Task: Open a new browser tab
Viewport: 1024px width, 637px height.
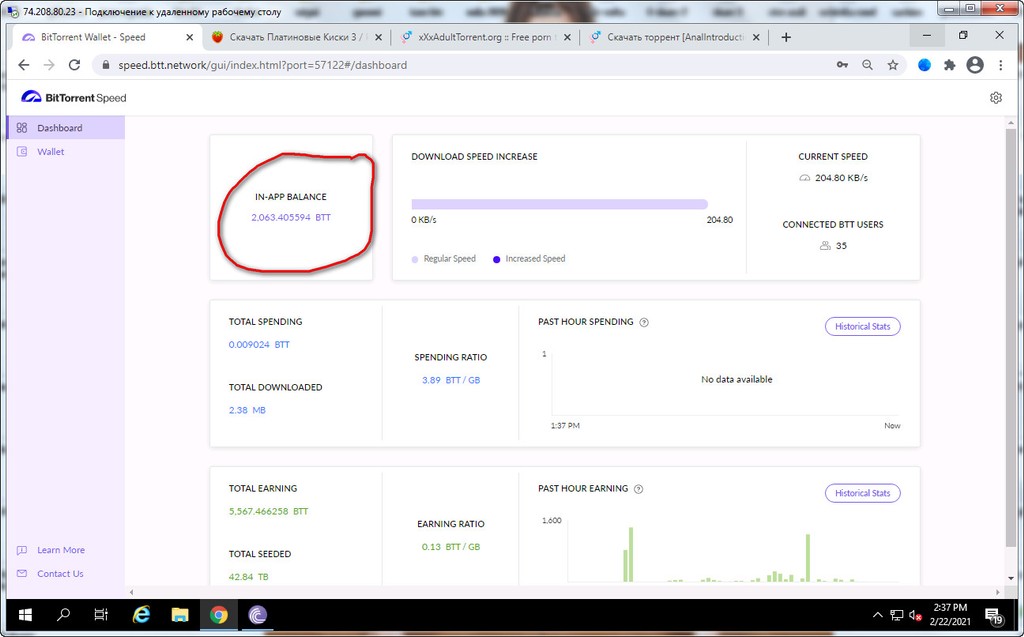Action: (x=786, y=37)
